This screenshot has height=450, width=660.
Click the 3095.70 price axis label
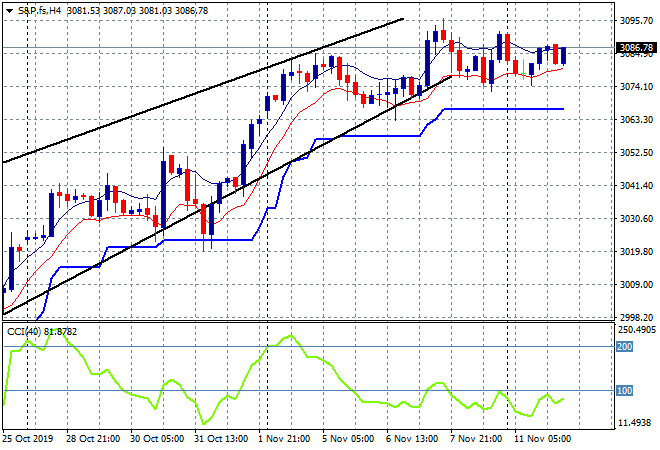click(x=636, y=21)
